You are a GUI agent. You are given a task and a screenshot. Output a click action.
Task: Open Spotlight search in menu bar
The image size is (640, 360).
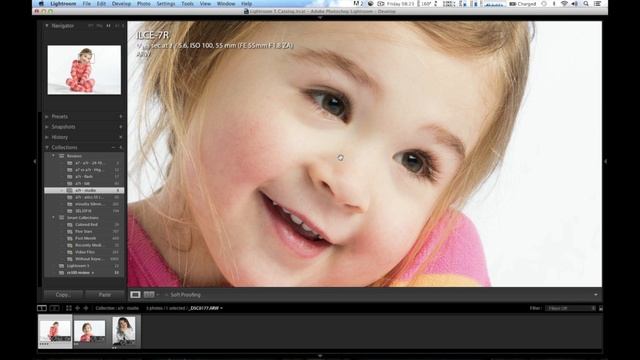pos(586,4)
